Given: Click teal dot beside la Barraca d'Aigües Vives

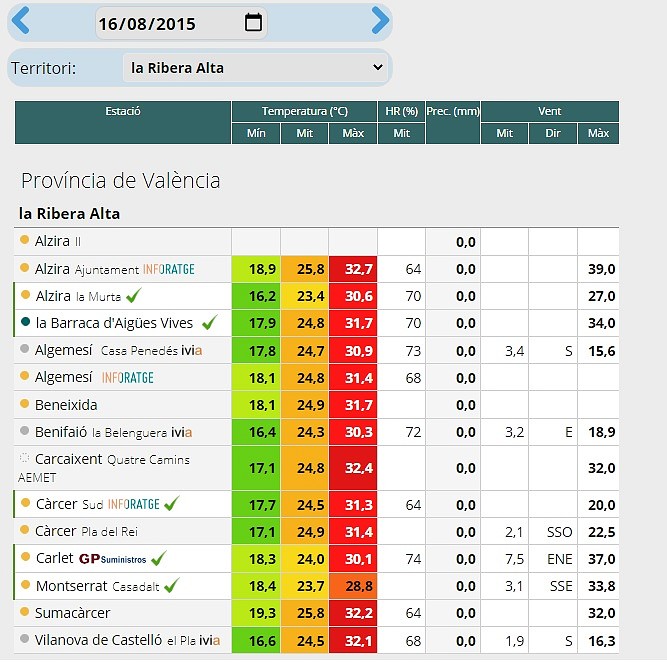Looking at the screenshot, I should (x=26, y=322).
